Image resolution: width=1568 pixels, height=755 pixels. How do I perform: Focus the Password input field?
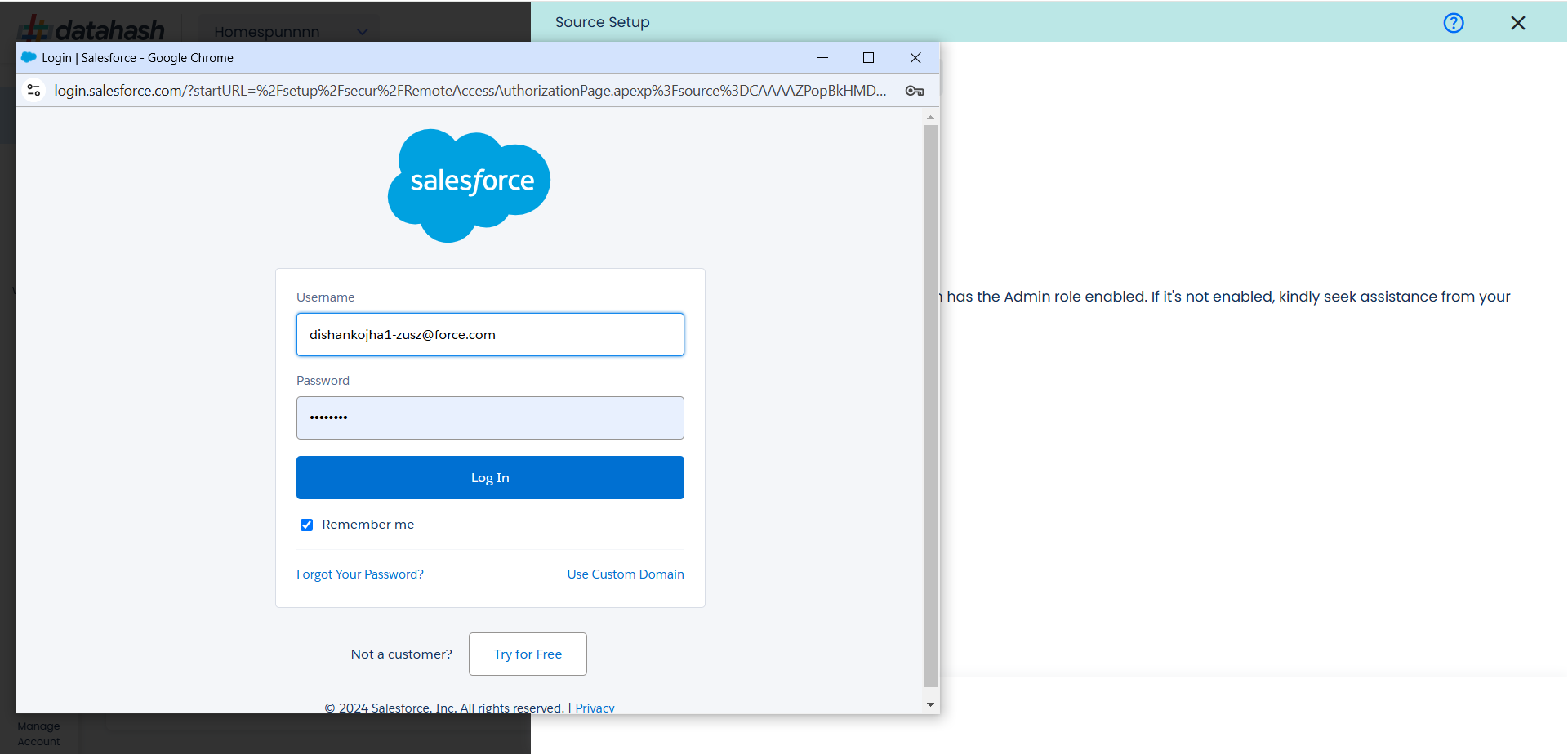490,418
